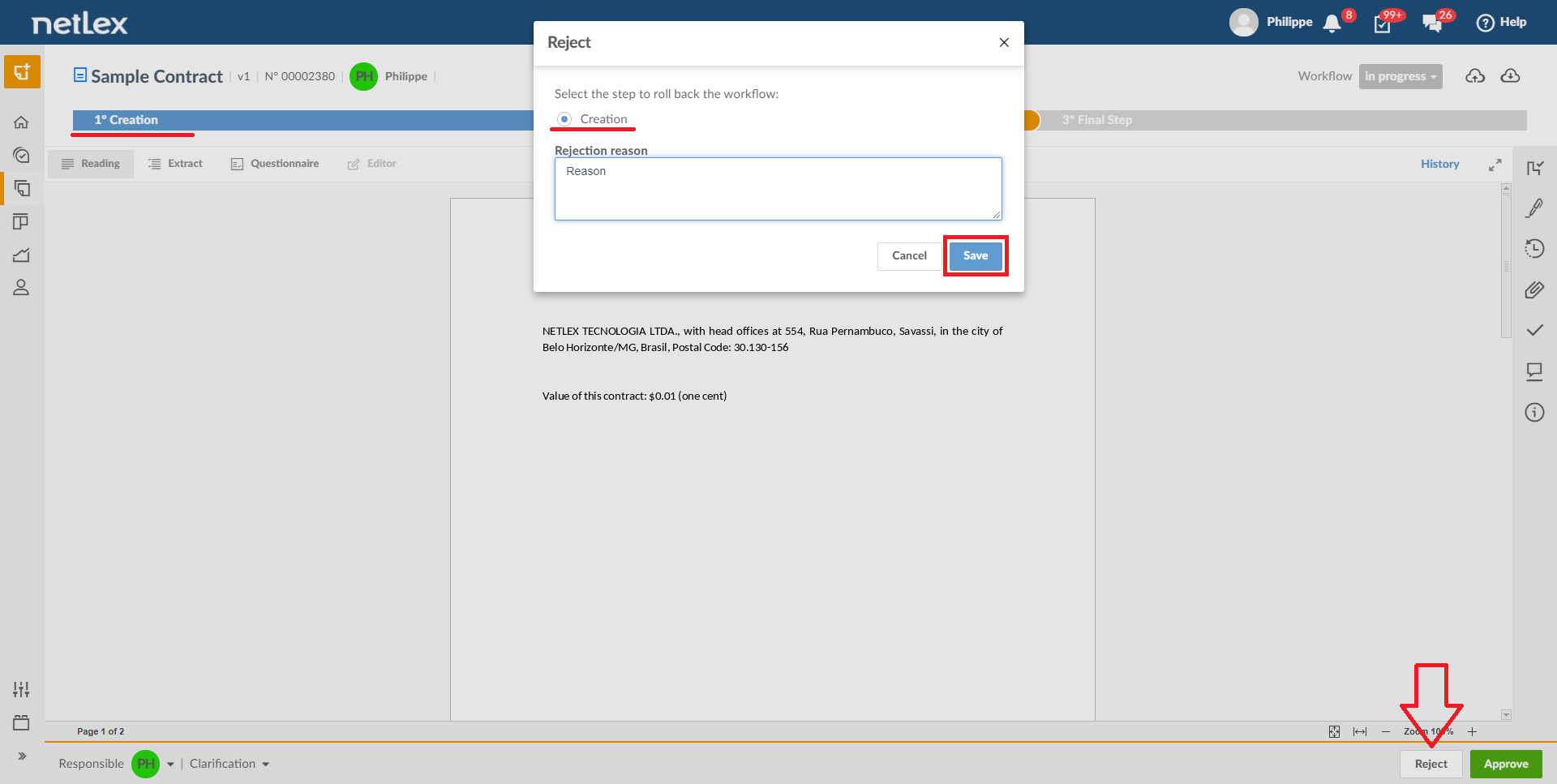1557x784 pixels.
Task: Click the attachments paperclip icon
Action: tap(1534, 289)
